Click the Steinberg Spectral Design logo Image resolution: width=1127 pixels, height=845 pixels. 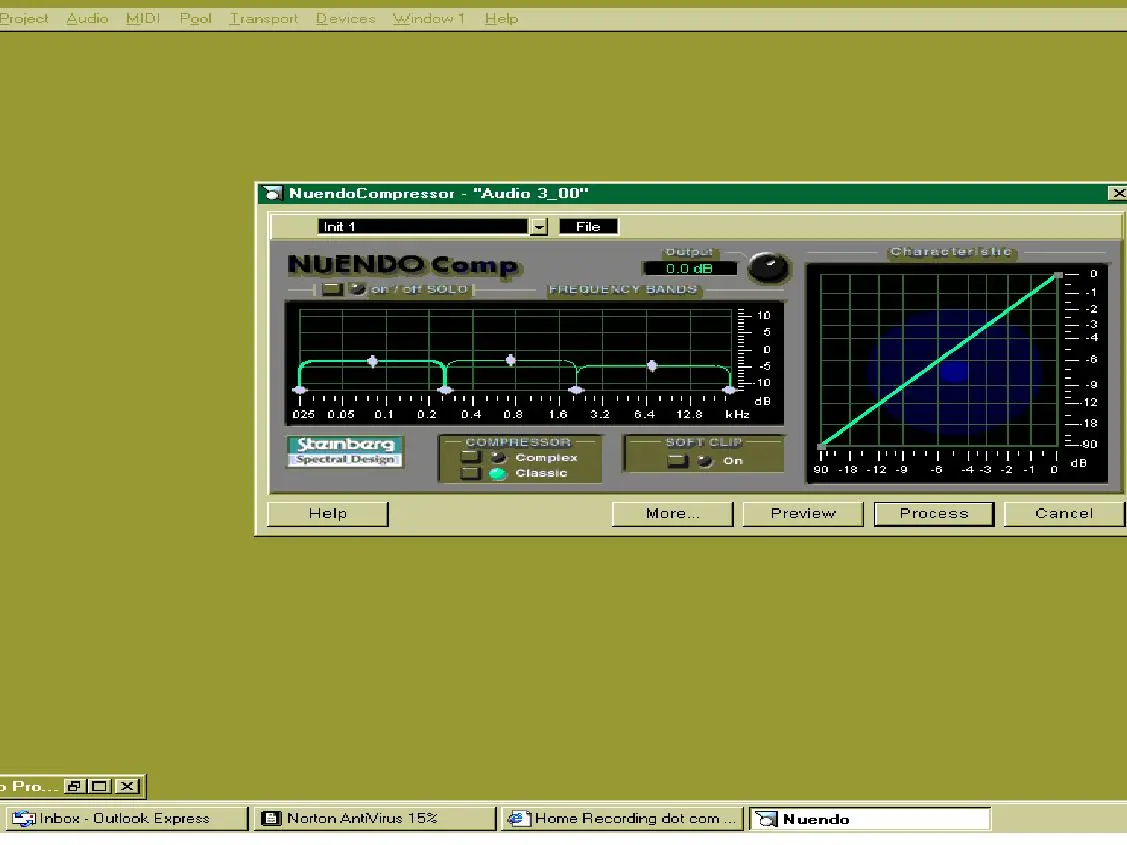click(x=346, y=452)
